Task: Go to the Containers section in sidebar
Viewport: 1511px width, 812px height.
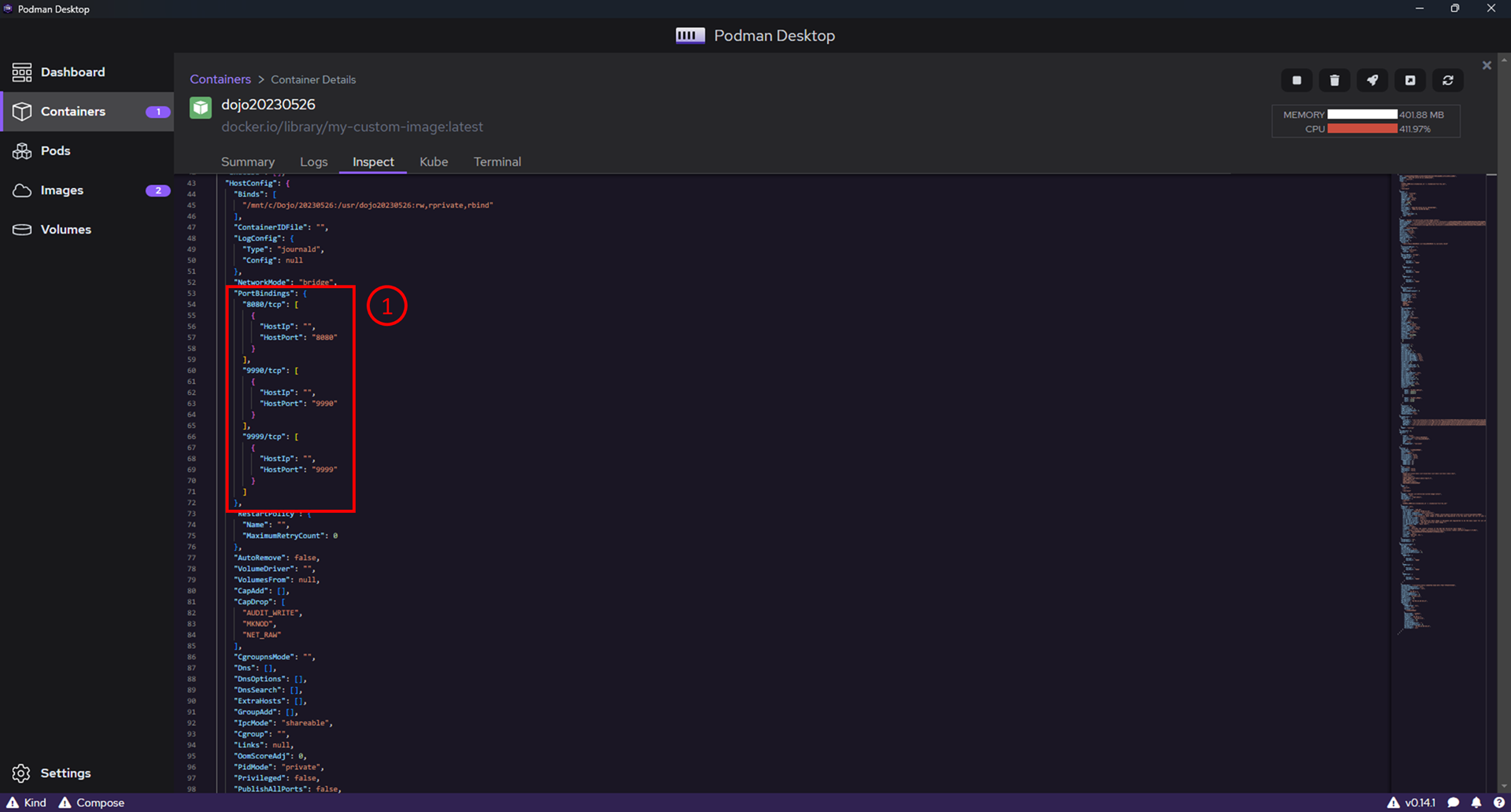Action: [87, 112]
